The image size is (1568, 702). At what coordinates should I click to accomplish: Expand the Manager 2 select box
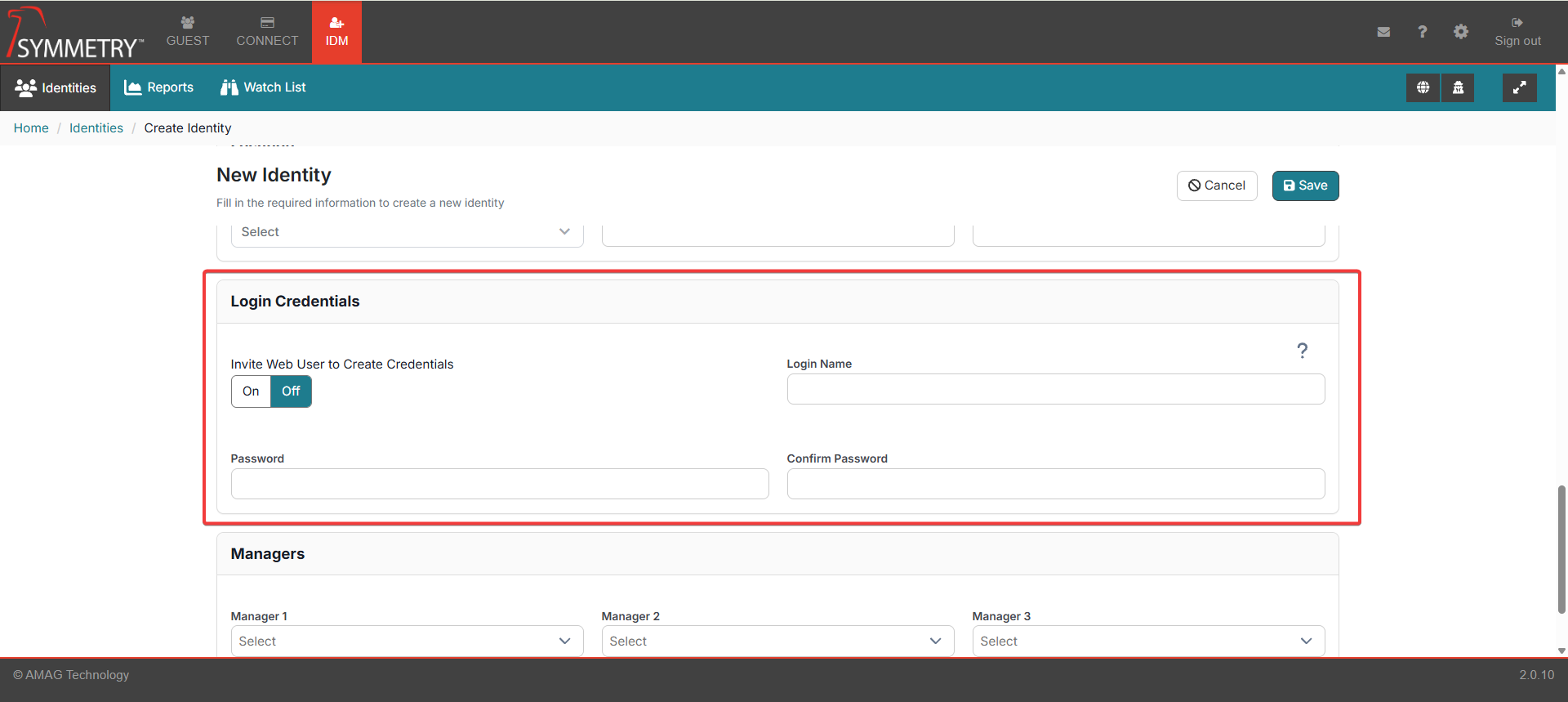pos(777,642)
